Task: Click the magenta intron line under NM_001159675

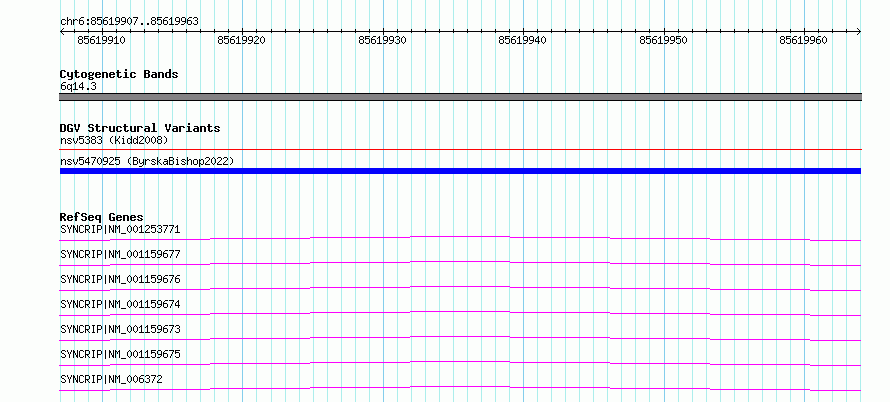Action: (x=460, y=362)
